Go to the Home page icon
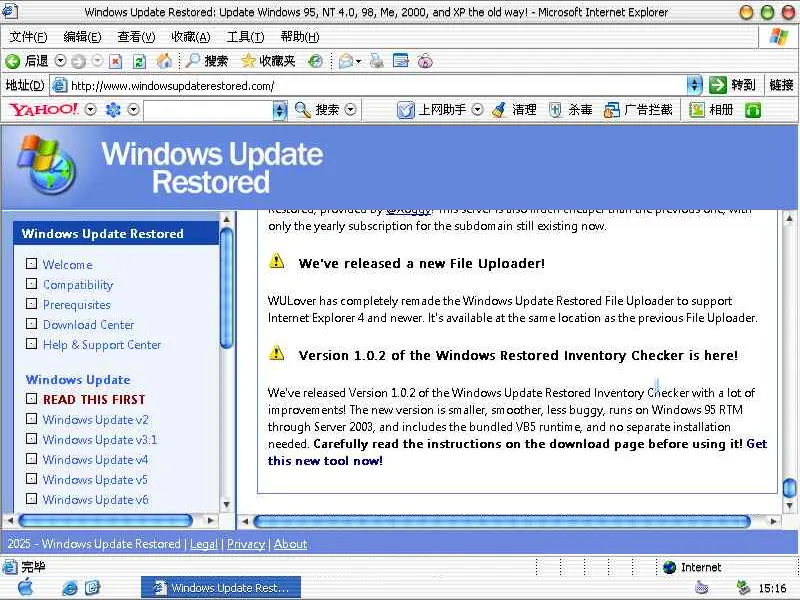The image size is (800, 600). point(164,61)
